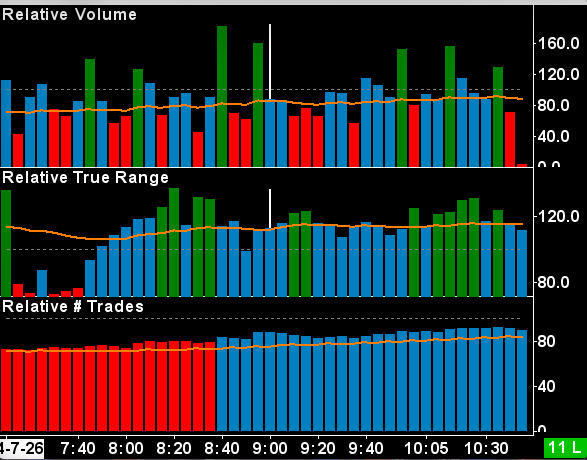Click the first blue bar in Relative # Trades
This screenshot has height=460, width=587.
[222, 384]
